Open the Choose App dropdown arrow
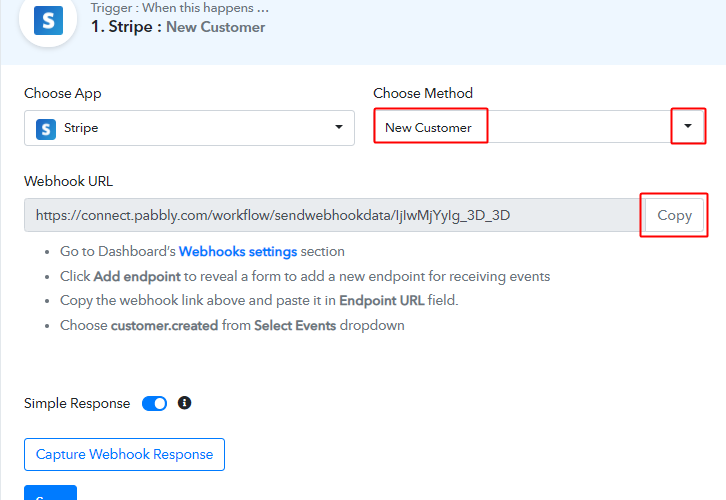The height and width of the screenshot is (500, 726). pyautogui.click(x=339, y=127)
